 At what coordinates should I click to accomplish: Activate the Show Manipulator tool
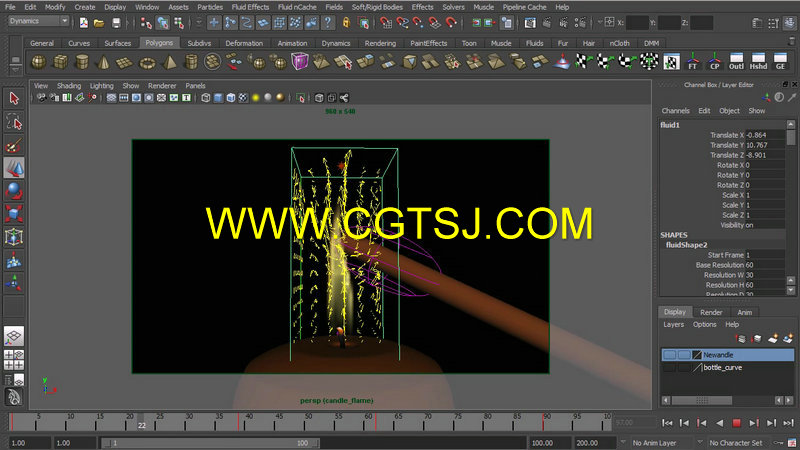14,283
